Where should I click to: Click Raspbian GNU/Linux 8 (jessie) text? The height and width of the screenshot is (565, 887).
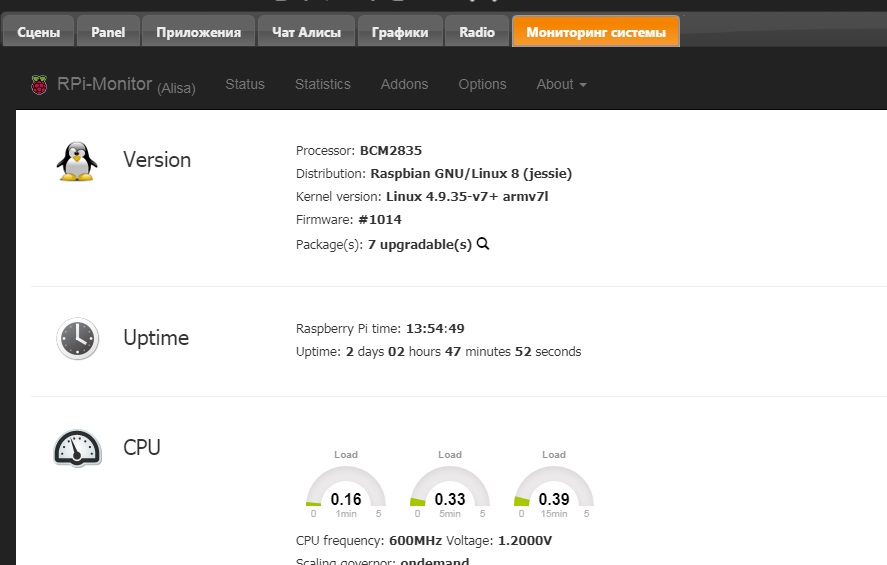click(x=471, y=174)
